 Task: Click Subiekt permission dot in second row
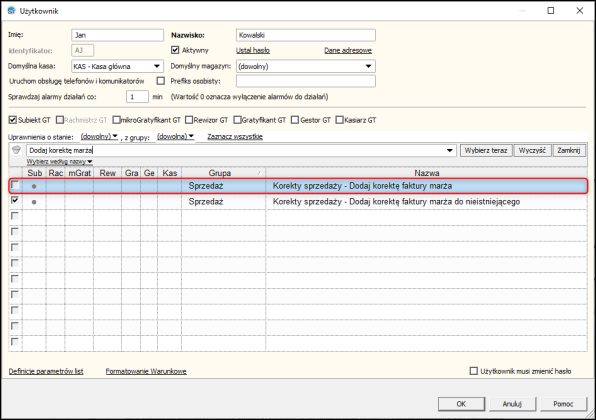(x=34, y=202)
